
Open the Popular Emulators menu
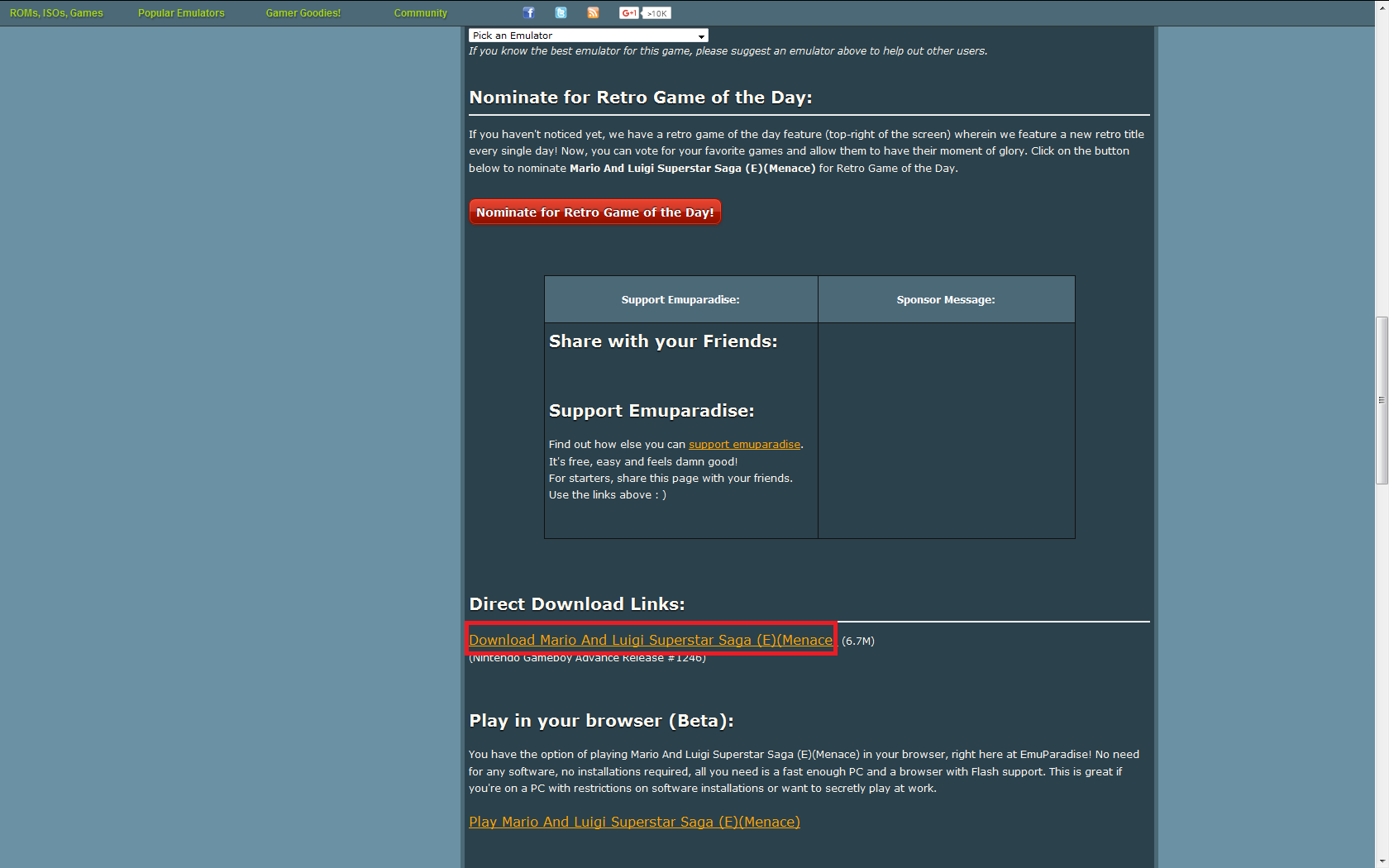(x=181, y=13)
